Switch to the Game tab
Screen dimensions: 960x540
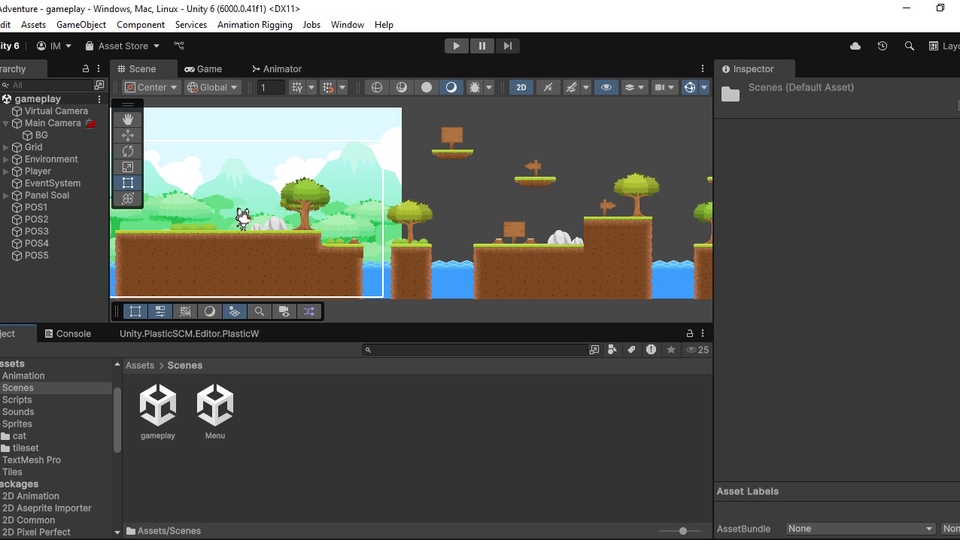[x=202, y=69]
